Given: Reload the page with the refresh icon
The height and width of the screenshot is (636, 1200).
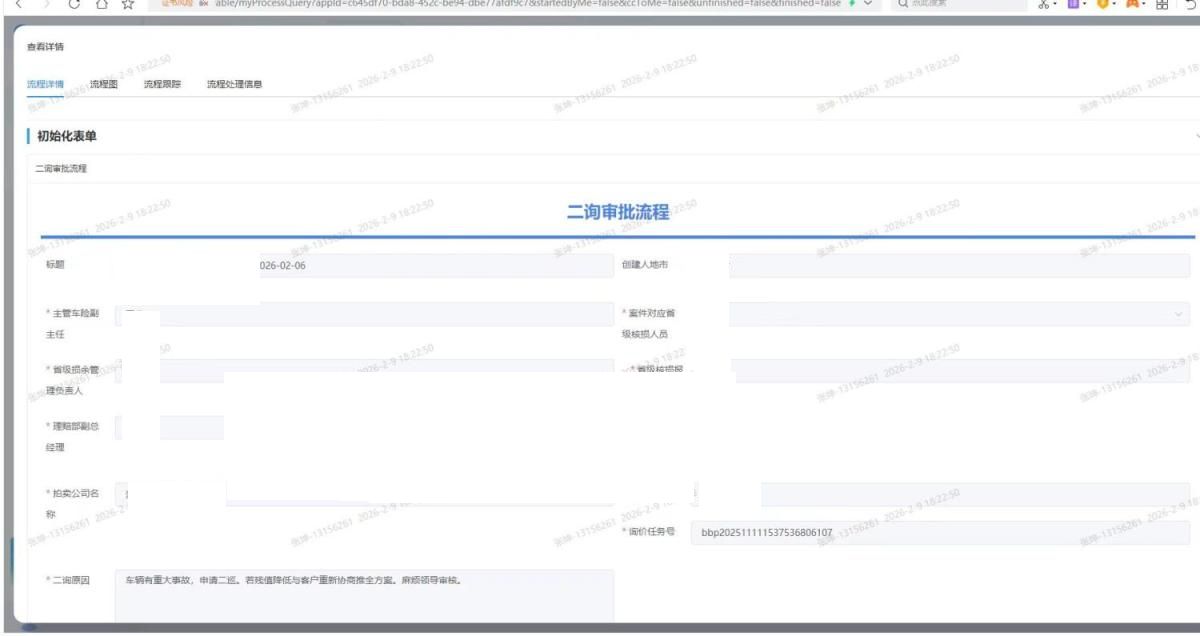Looking at the screenshot, I should [x=73, y=5].
